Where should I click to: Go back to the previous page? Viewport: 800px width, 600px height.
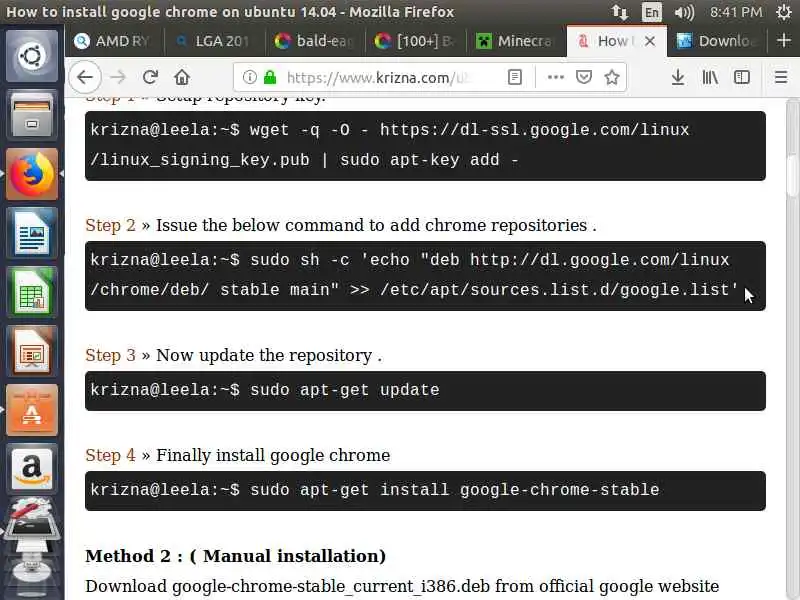(x=85, y=78)
